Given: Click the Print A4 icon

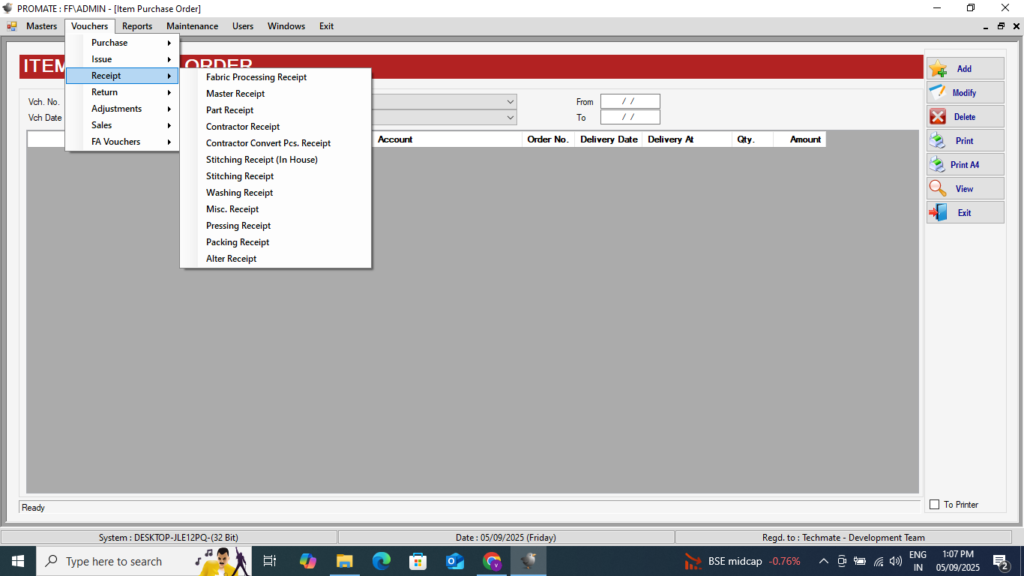Looking at the screenshot, I should 938,165.
